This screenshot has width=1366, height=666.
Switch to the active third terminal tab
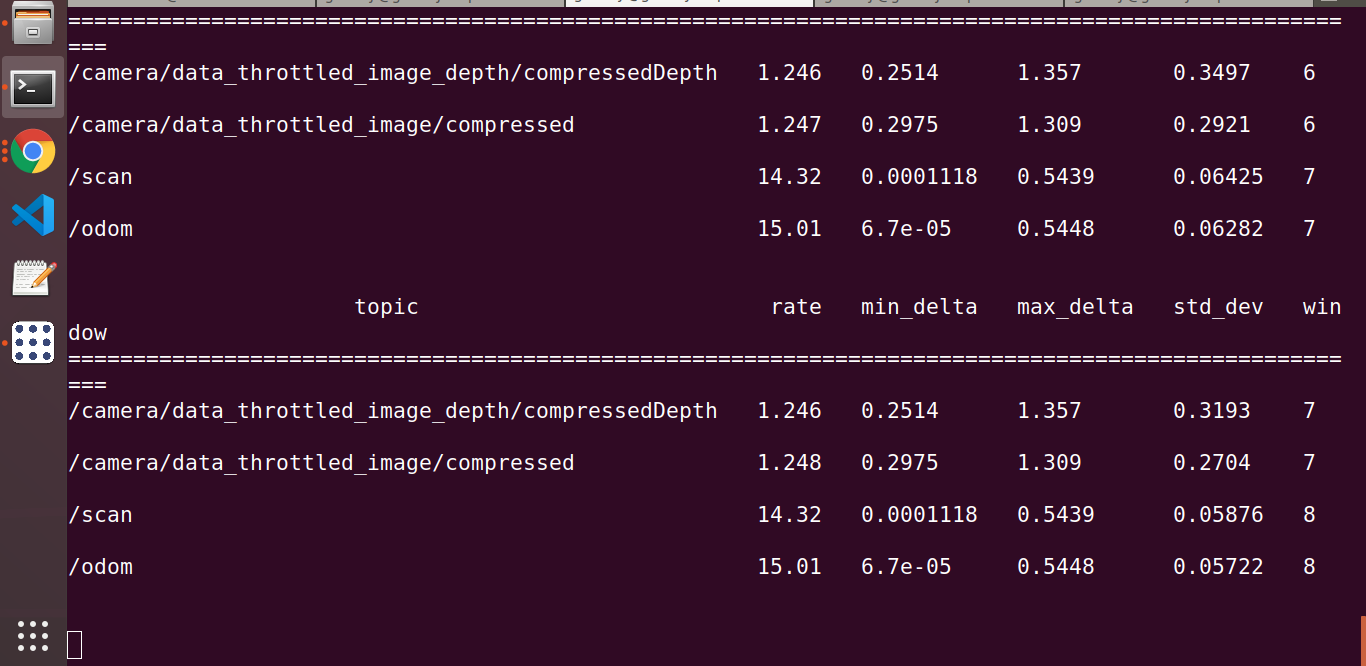click(x=689, y=3)
